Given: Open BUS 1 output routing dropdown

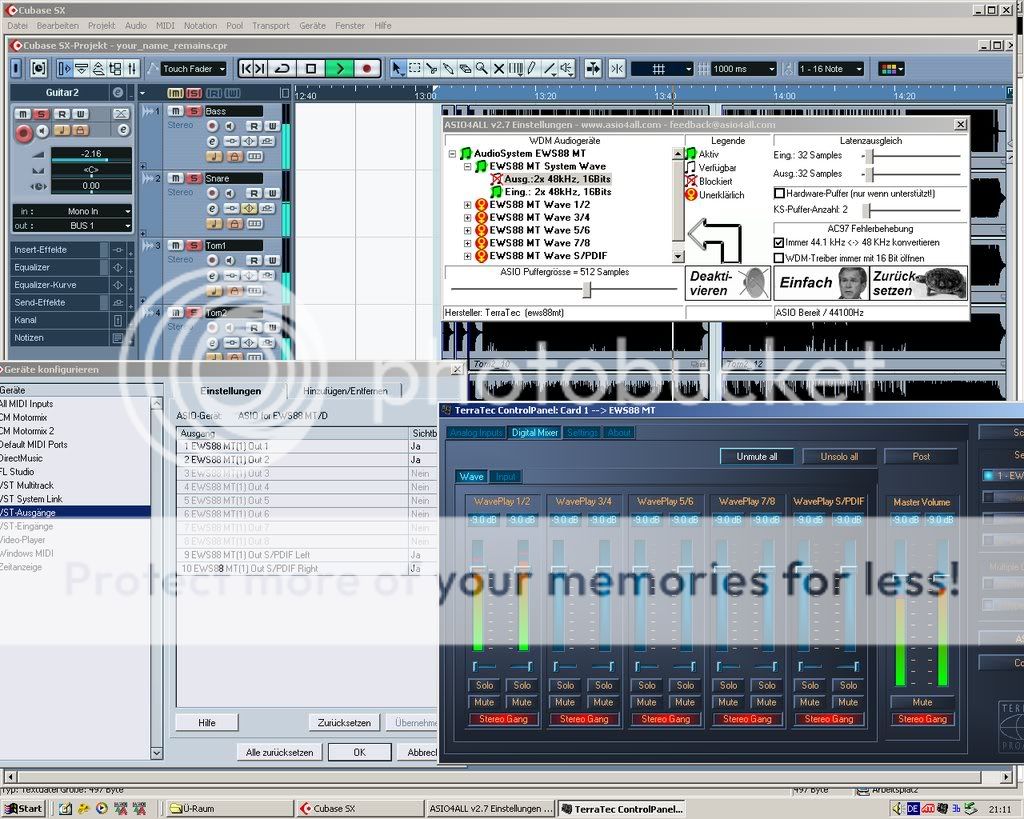Looking at the screenshot, I should [72, 225].
